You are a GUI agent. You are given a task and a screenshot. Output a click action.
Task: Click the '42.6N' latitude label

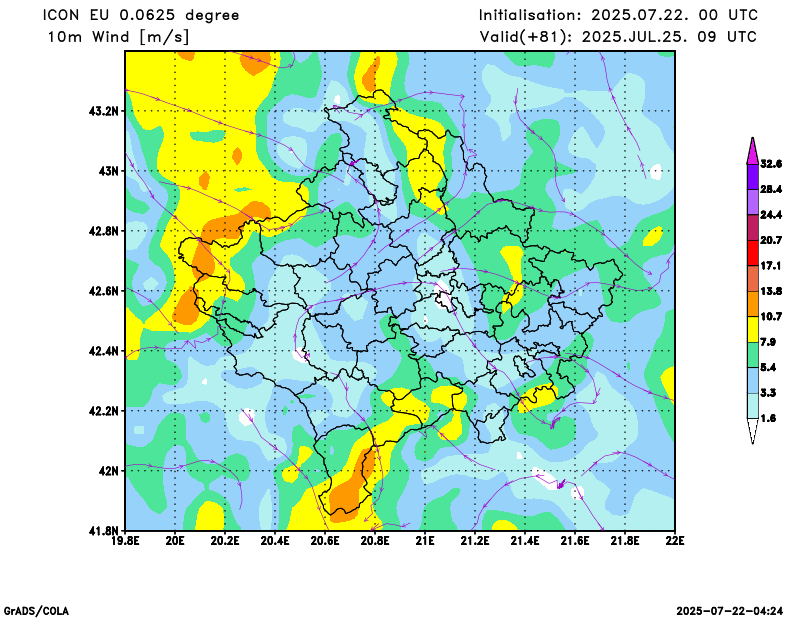(104, 290)
